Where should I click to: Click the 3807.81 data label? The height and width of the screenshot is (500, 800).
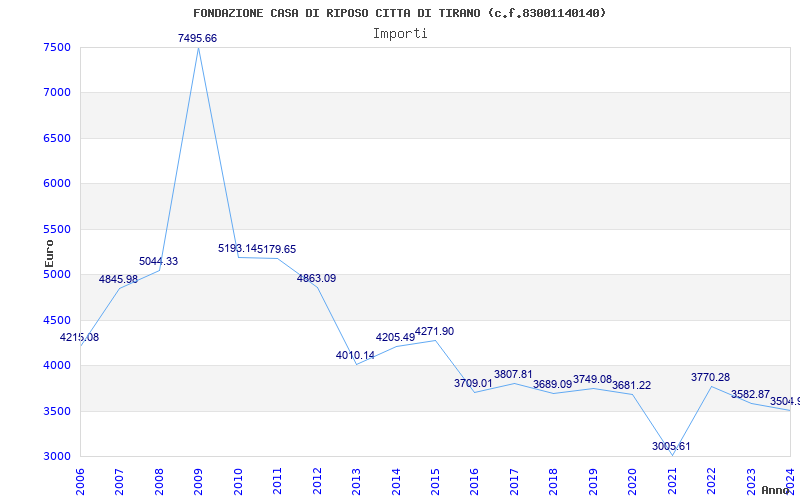[513, 374]
